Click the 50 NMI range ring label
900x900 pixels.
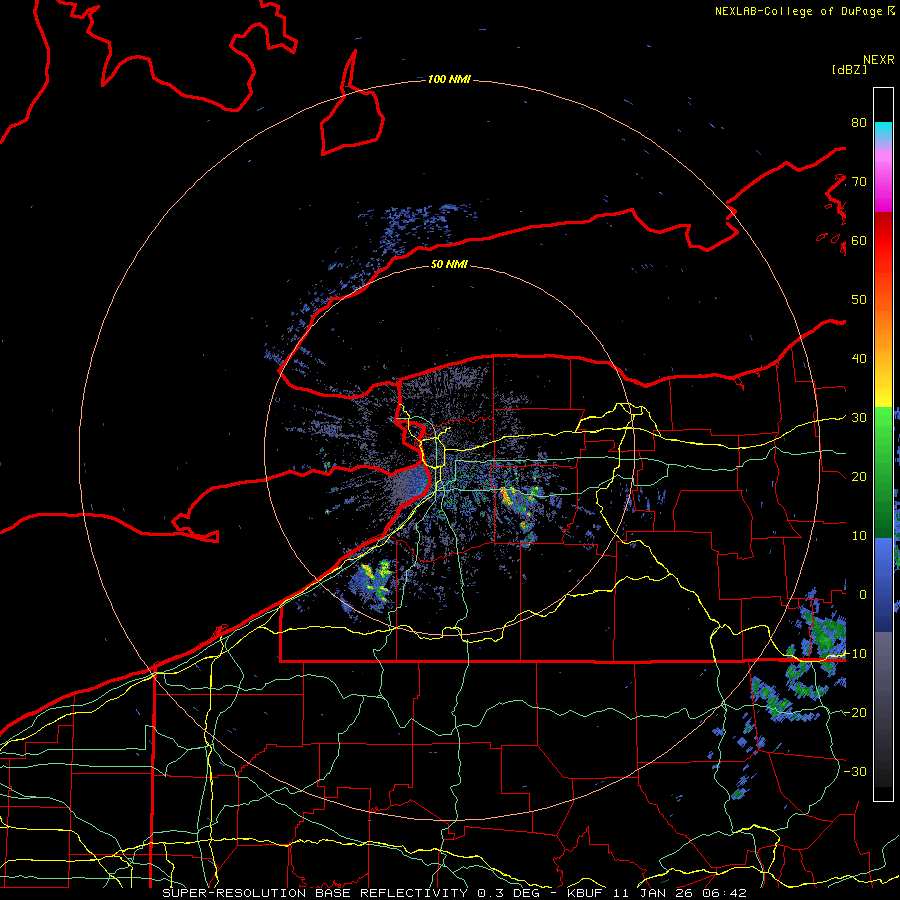tap(449, 264)
